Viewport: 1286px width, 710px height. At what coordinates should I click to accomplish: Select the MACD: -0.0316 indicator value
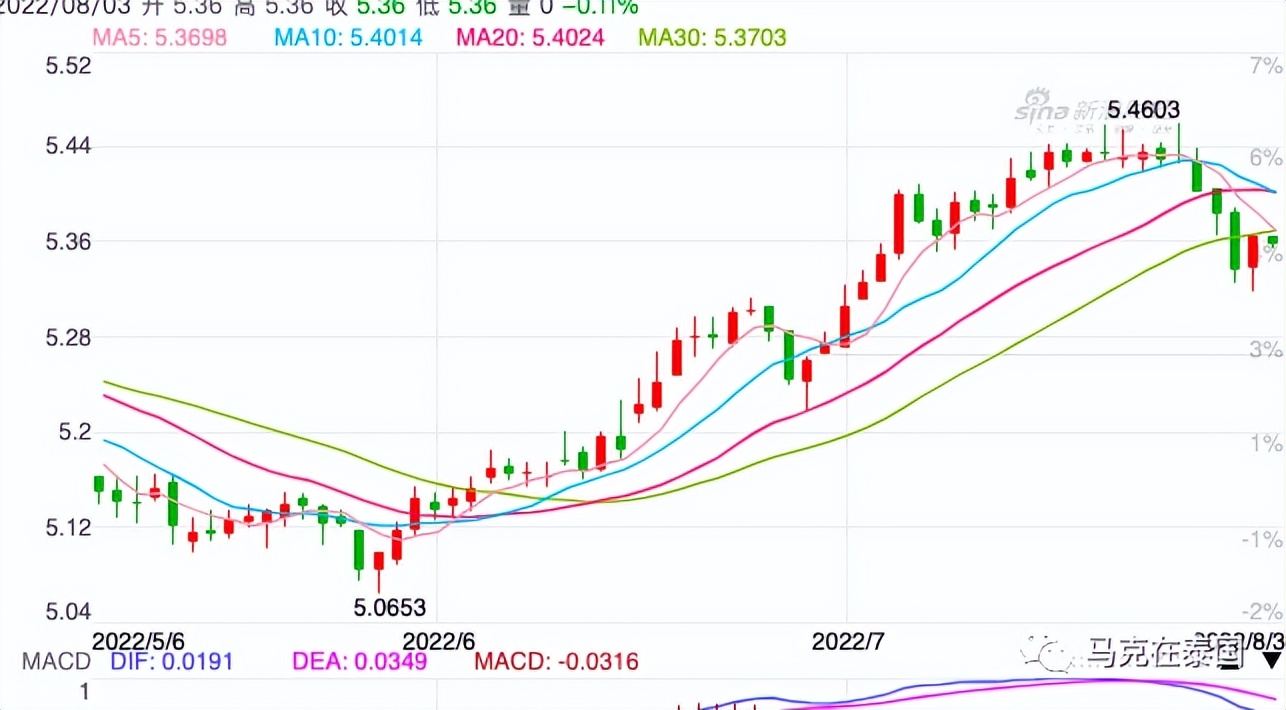[556, 661]
